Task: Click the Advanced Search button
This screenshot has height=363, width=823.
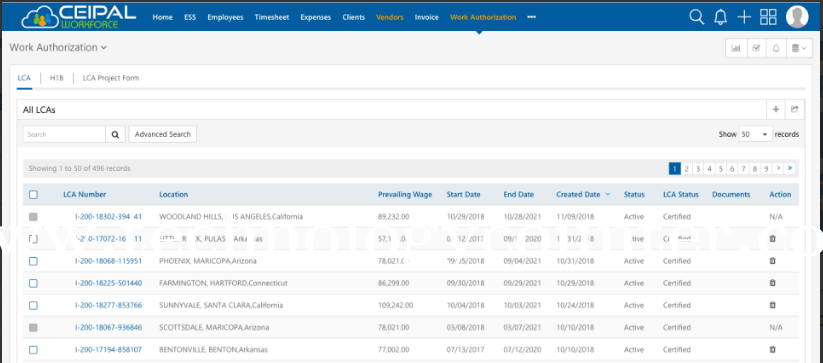Action: (163, 134)
